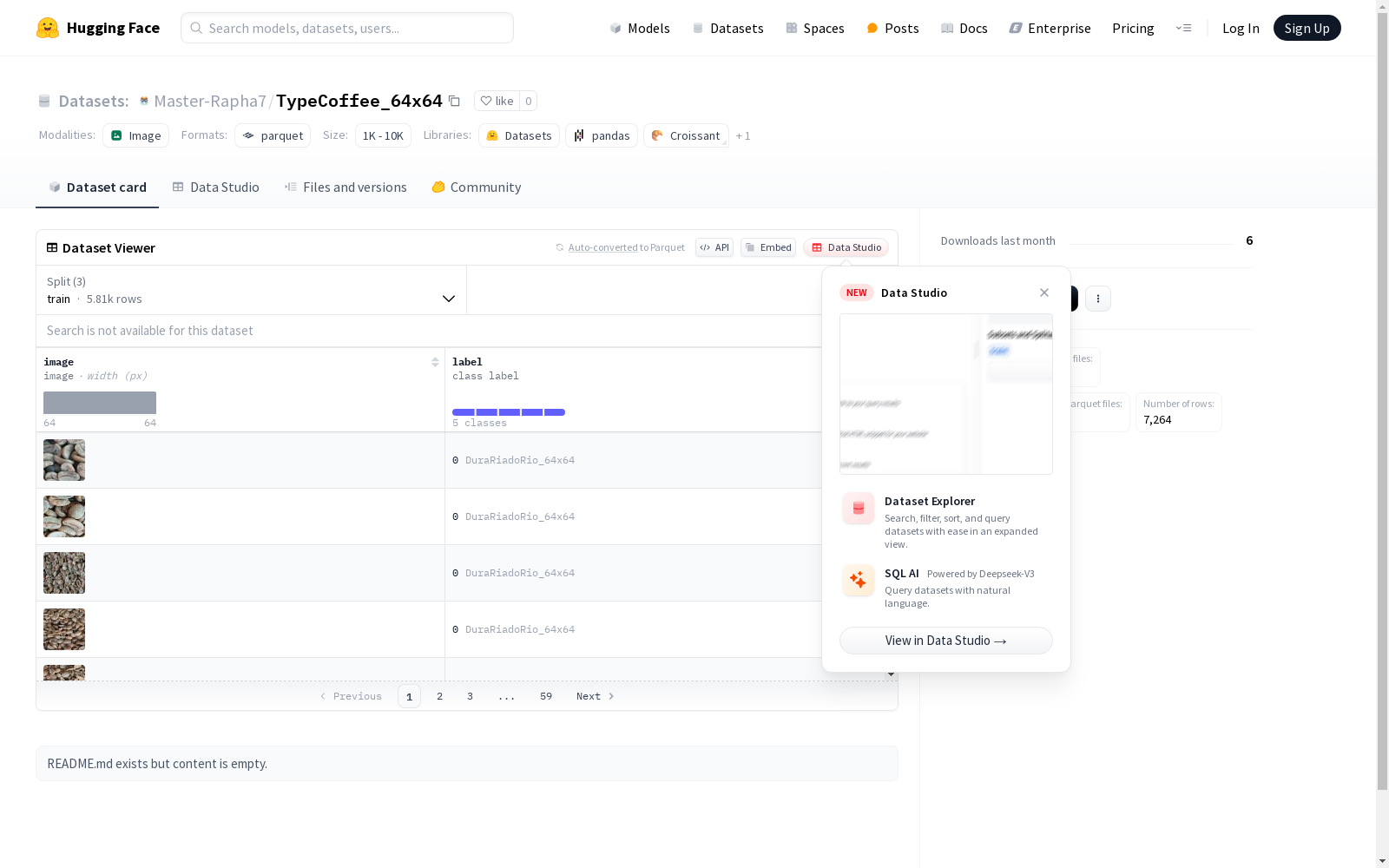Go to page 59 of results
This screenshot has height=868, width=1389.
click(x=546, y=696)
